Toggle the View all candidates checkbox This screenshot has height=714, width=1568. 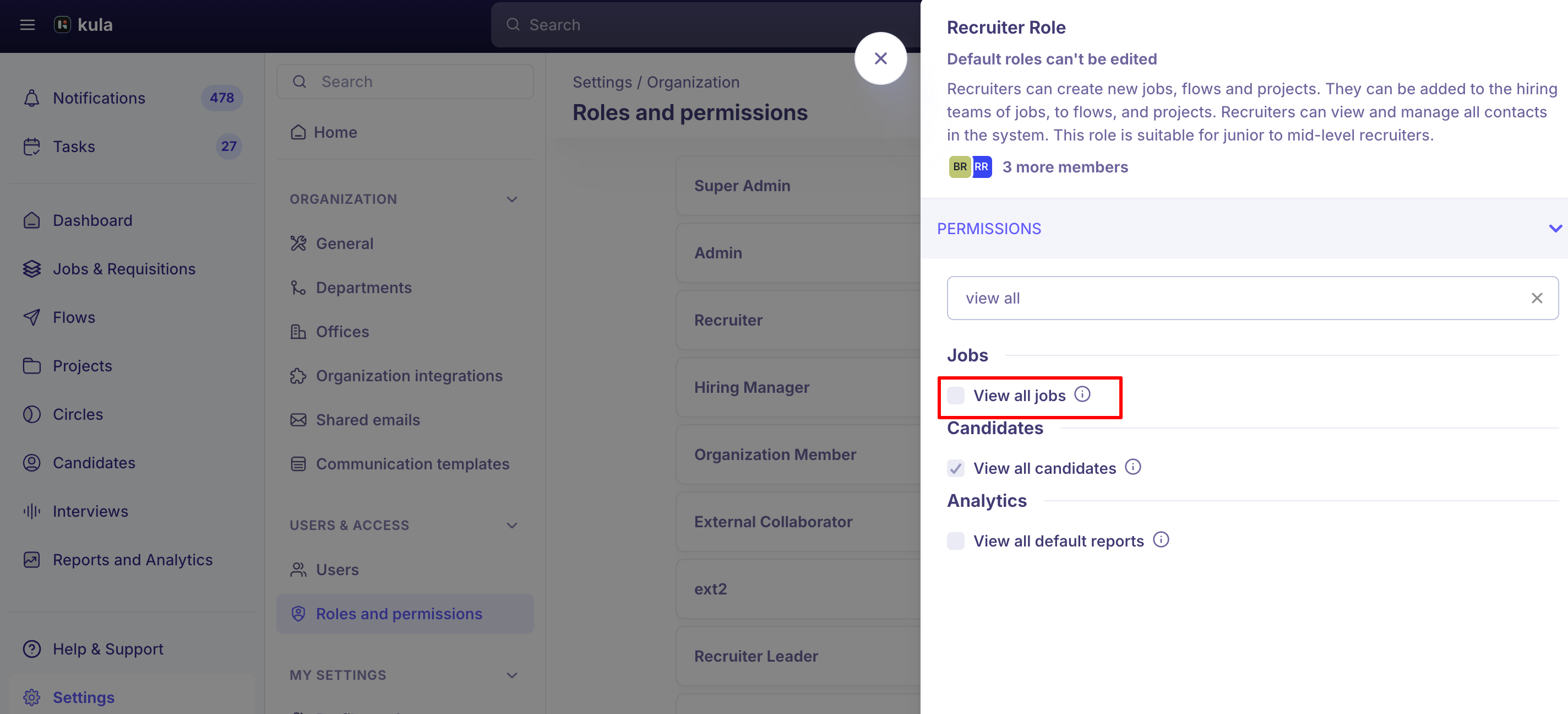click(956, 468)
